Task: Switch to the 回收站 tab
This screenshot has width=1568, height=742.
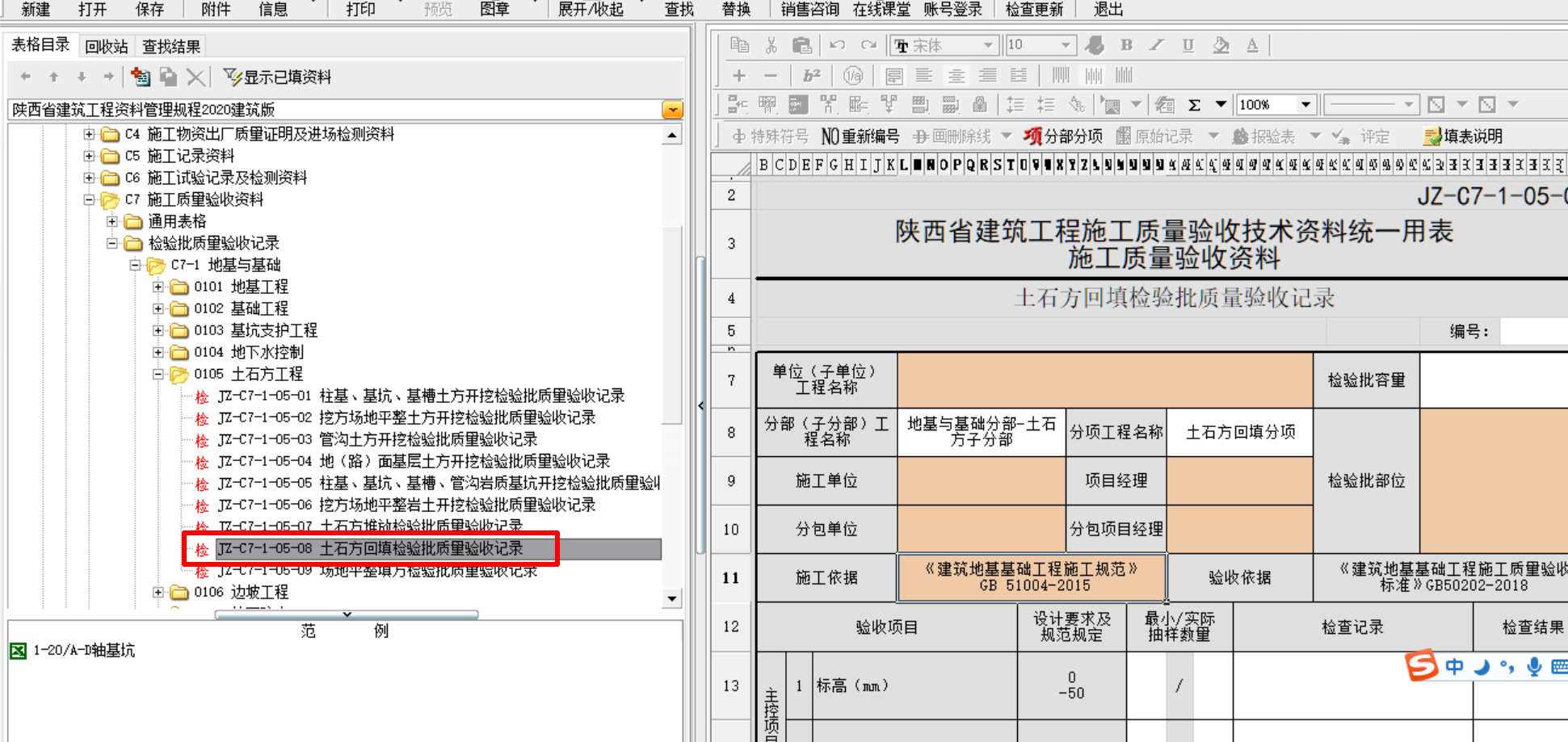Action: click(x=107, y=47)
